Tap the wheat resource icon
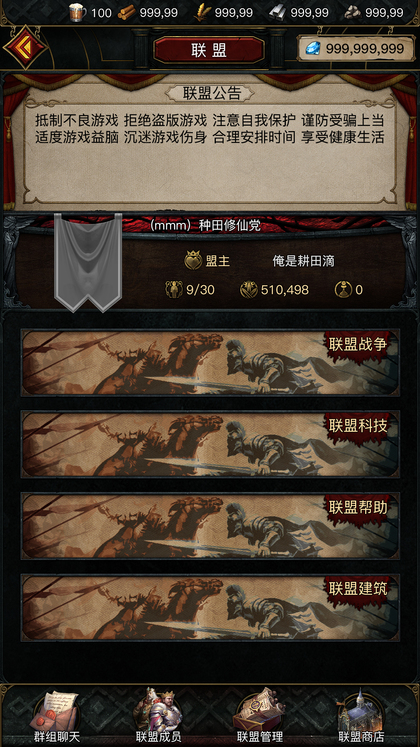The height and width of the screenshot is (747, 420). coord(202,12)
